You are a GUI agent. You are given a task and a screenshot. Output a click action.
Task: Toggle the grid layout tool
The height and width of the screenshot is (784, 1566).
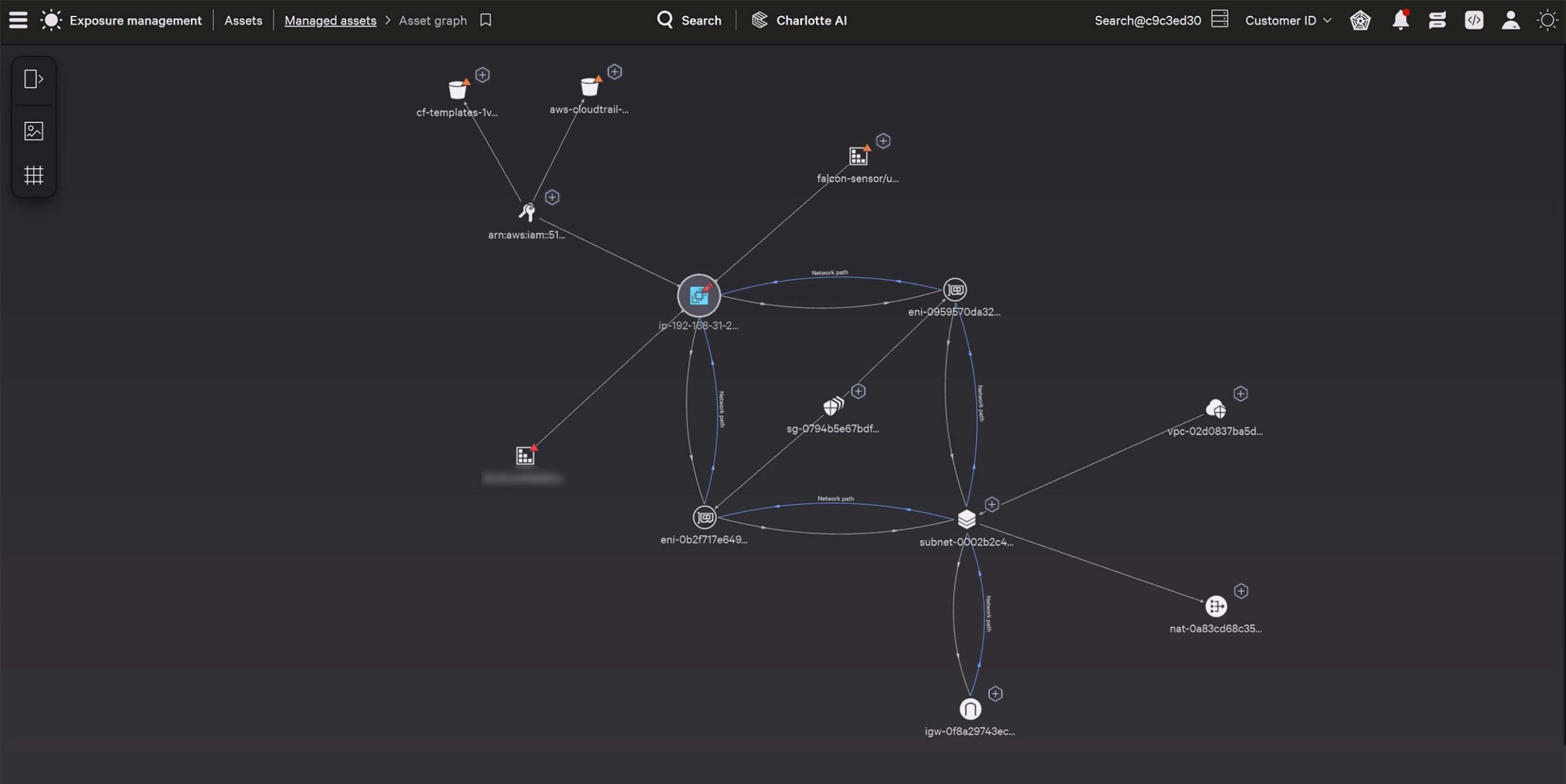click(x=34, y=176)
